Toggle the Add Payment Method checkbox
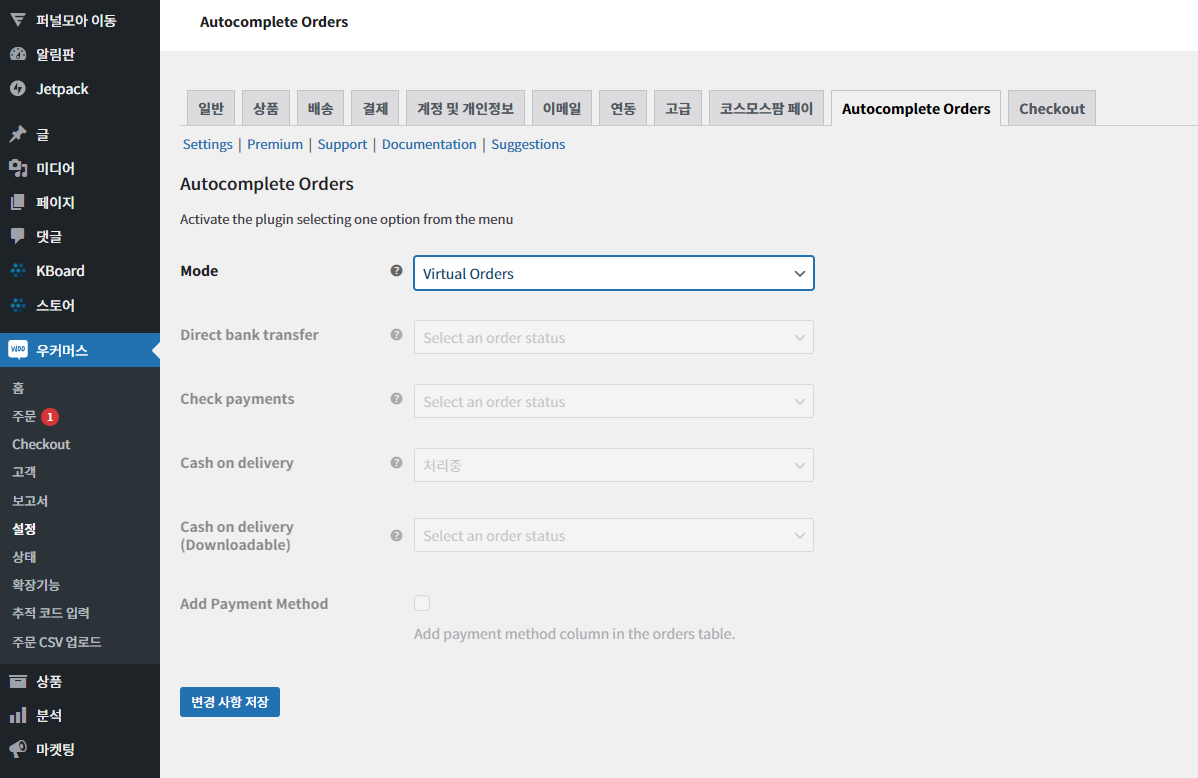This screenshot has width=1198, height=778. click(x=422, y=603)
